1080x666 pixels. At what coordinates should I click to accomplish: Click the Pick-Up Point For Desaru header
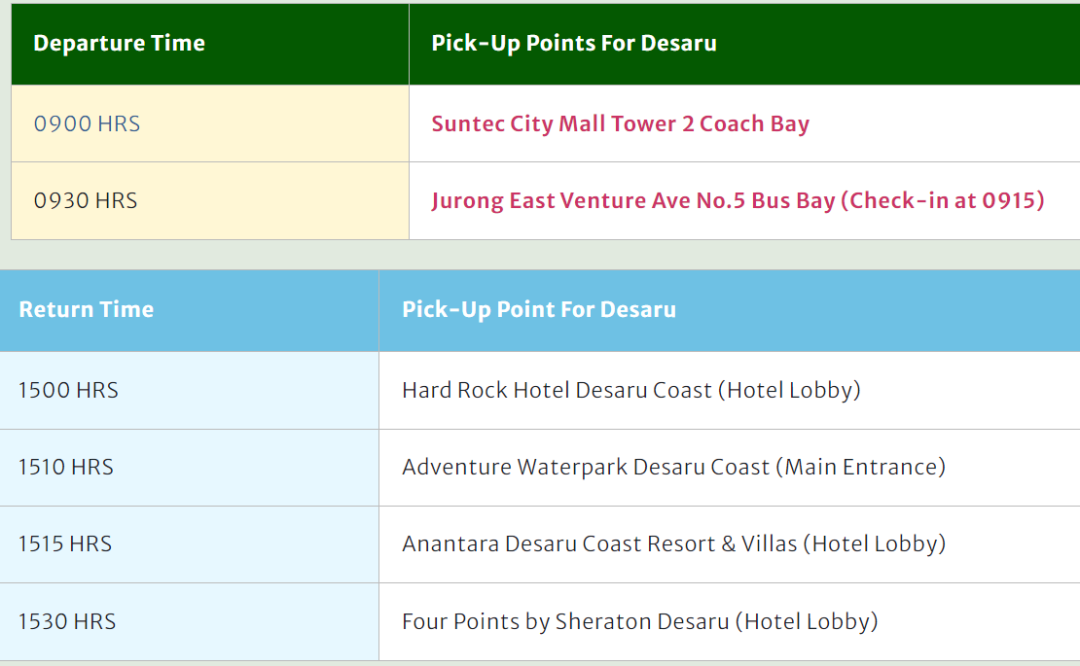729,311
